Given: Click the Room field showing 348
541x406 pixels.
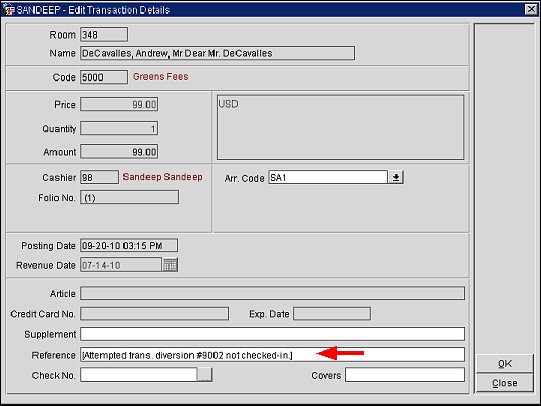Looking at the screenshot, I should pyautogui.click(x=104, y=34).
